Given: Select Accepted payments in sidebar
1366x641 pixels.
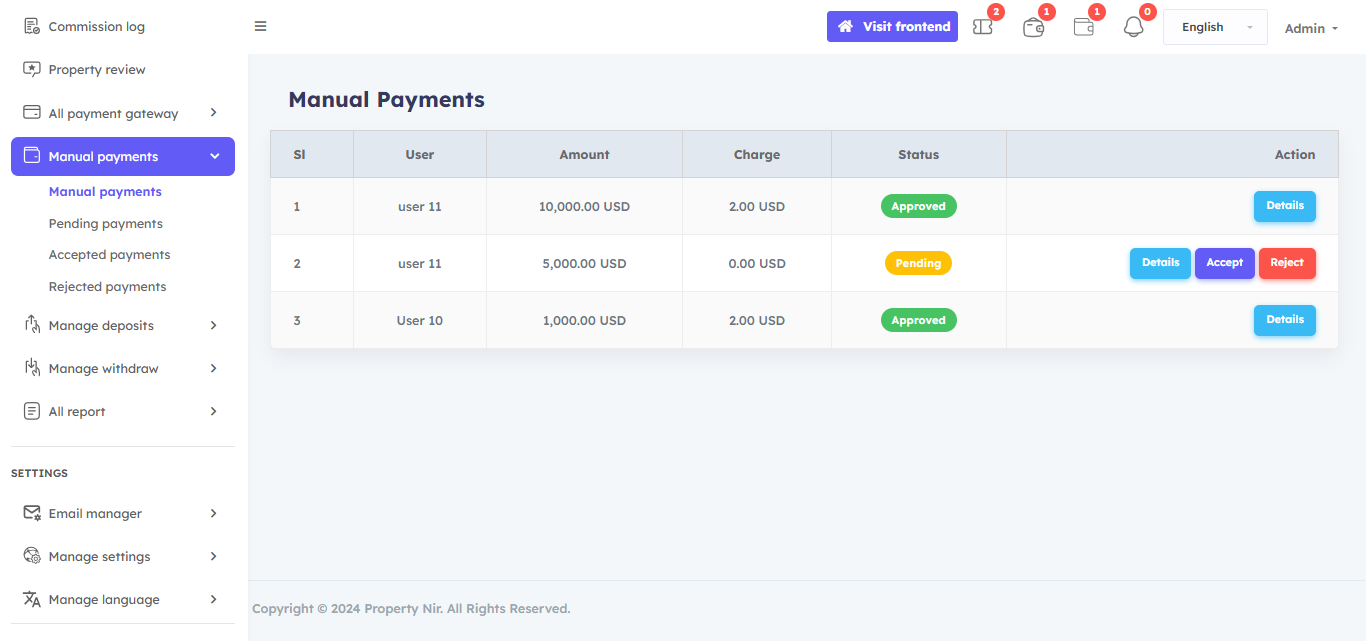Looking at the screenshot, I should (109, 255).
